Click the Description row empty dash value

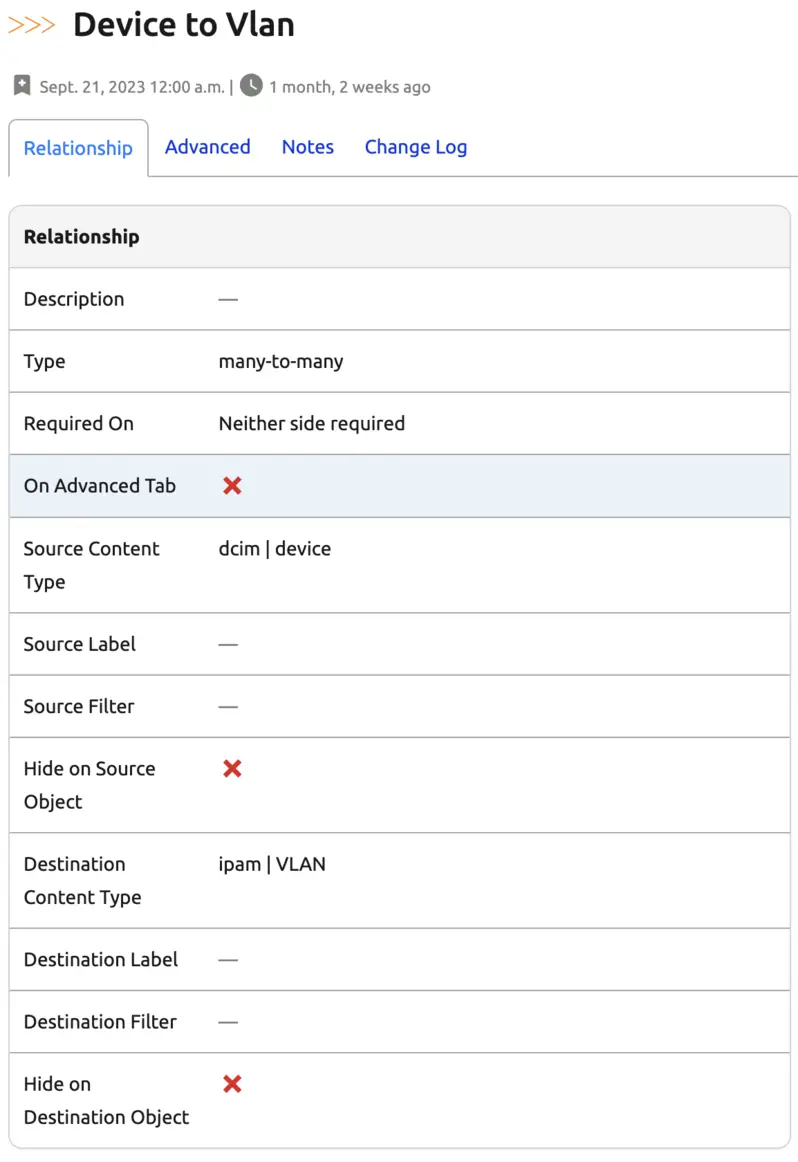tap(228, 299)
